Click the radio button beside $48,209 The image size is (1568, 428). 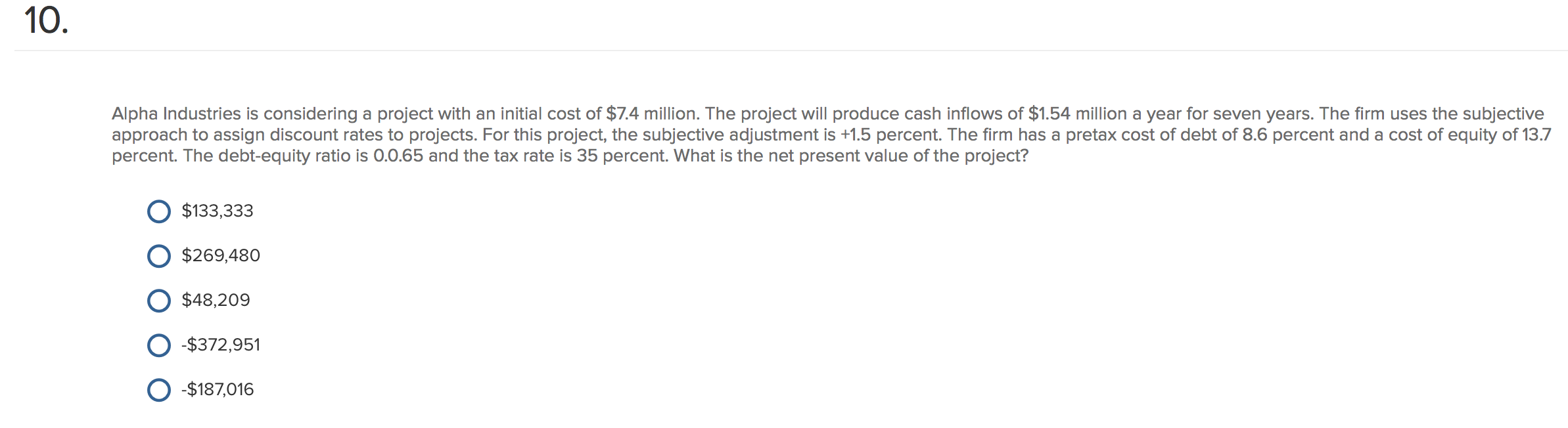coord(158,301)
